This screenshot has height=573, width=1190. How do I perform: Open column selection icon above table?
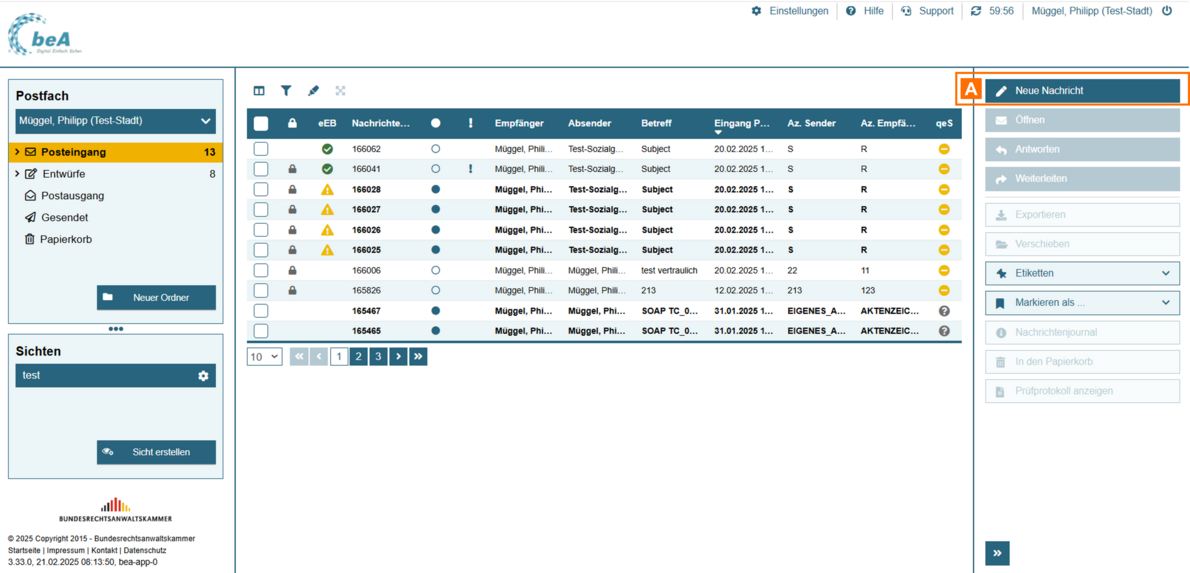(260, 90)
